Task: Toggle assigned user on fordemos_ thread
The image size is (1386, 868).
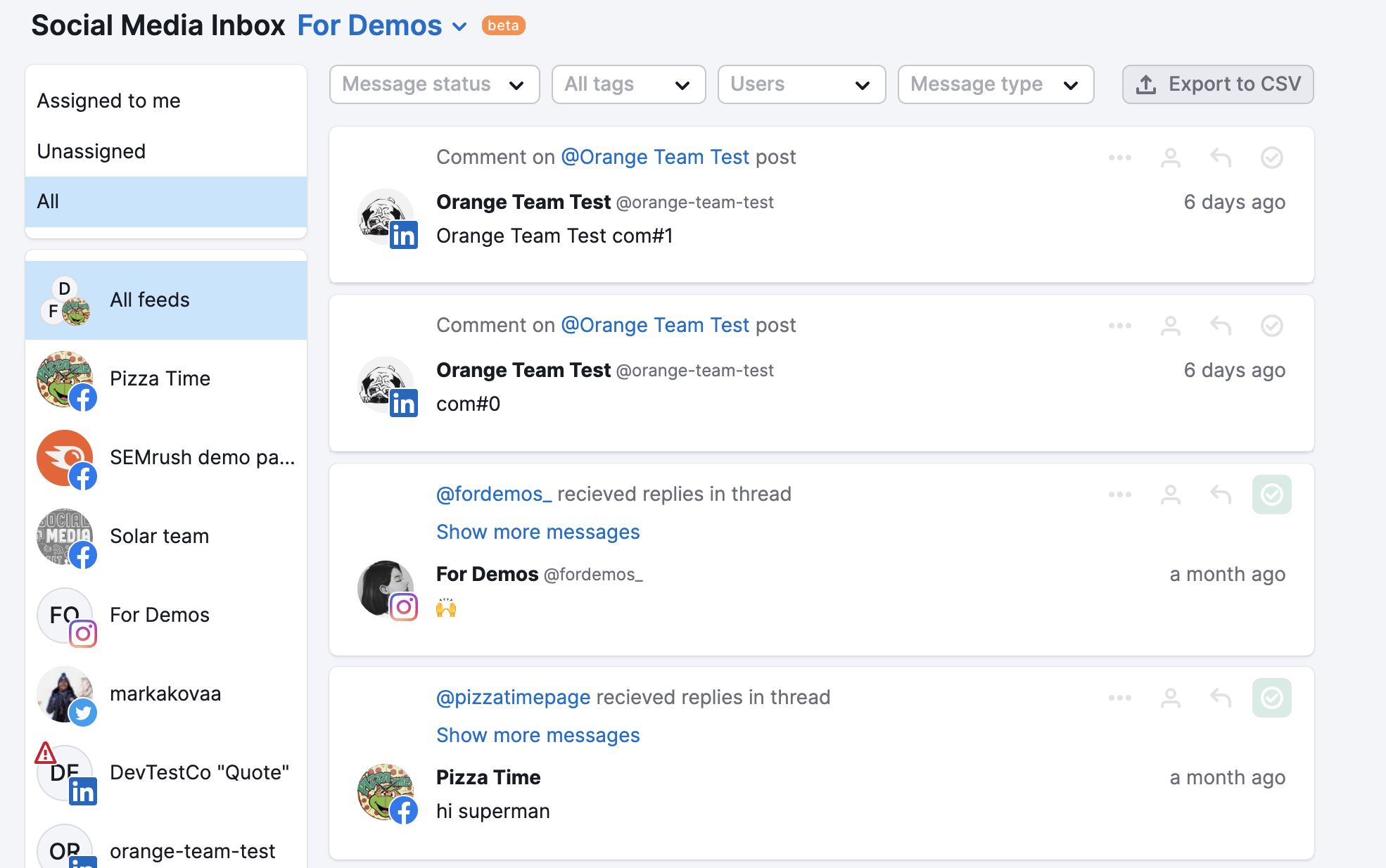Action: point(1169,493)
